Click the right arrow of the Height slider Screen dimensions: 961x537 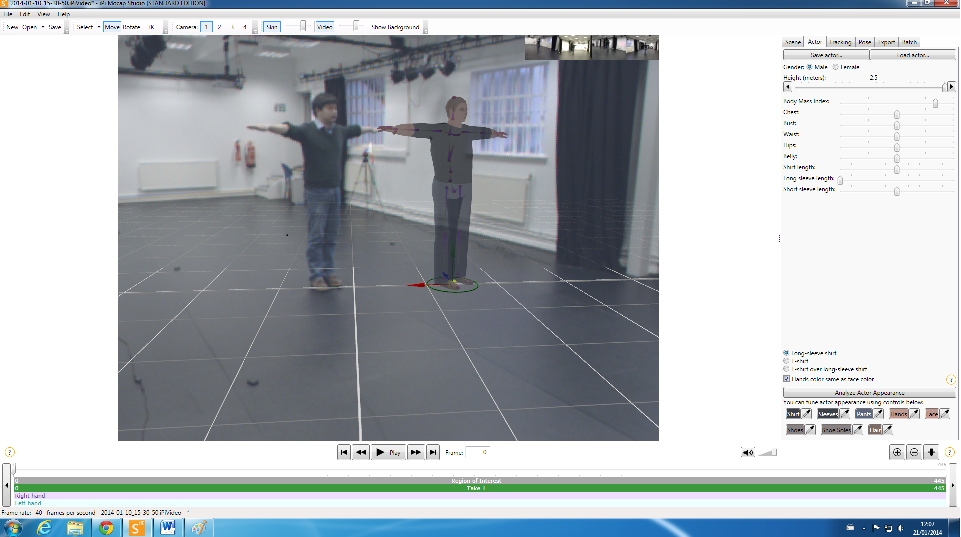tap(951, 87)
